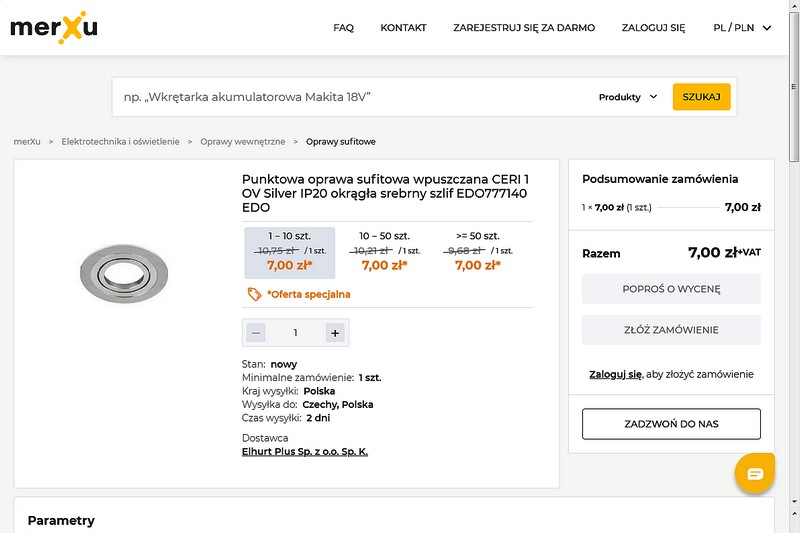The height and width of the screenshot is (533, 800).
Task: Click the Parametry section heading
Action: [61, 521]
